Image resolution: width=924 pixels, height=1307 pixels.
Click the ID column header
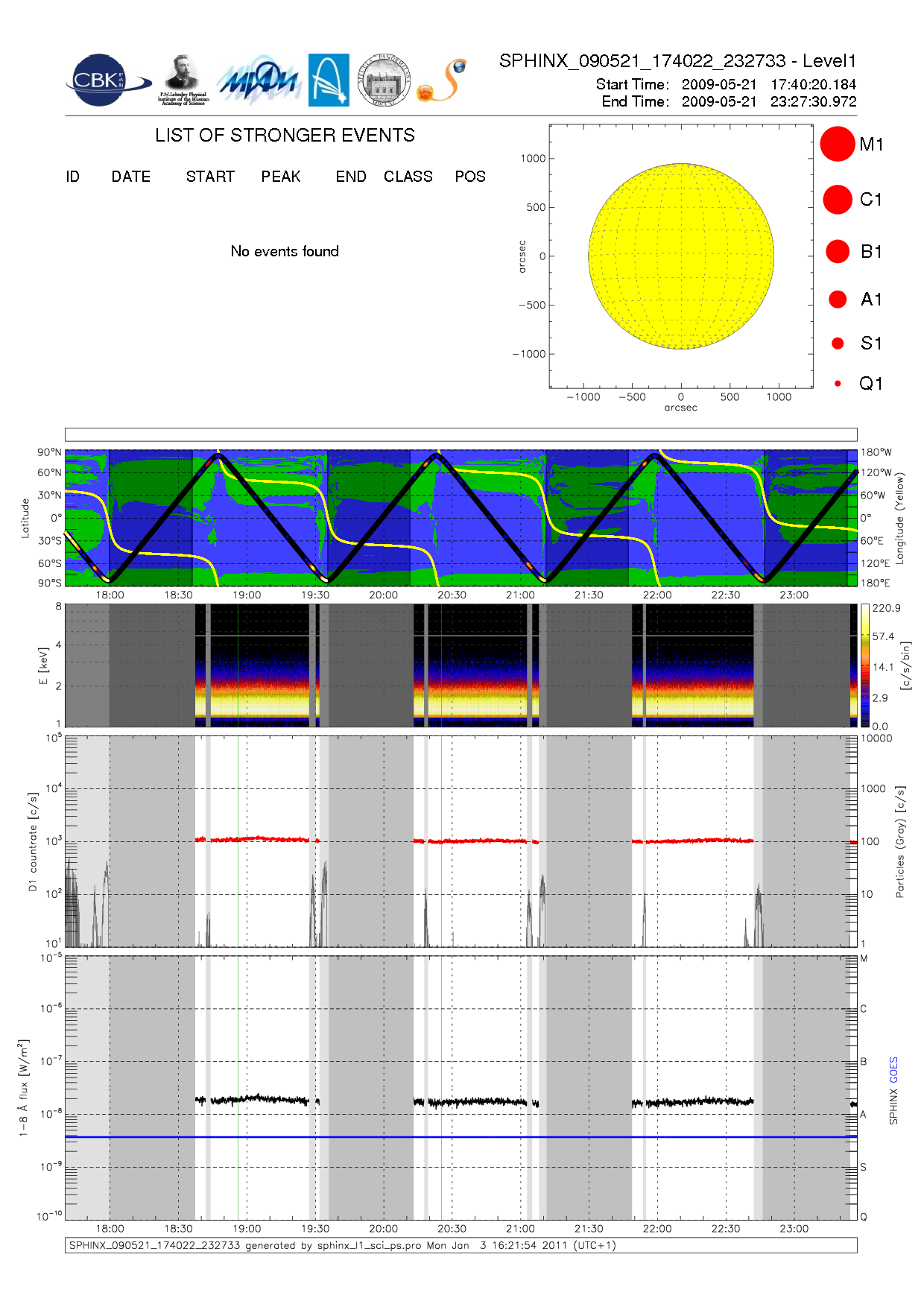pyautogui.click(x=72, y=177)
